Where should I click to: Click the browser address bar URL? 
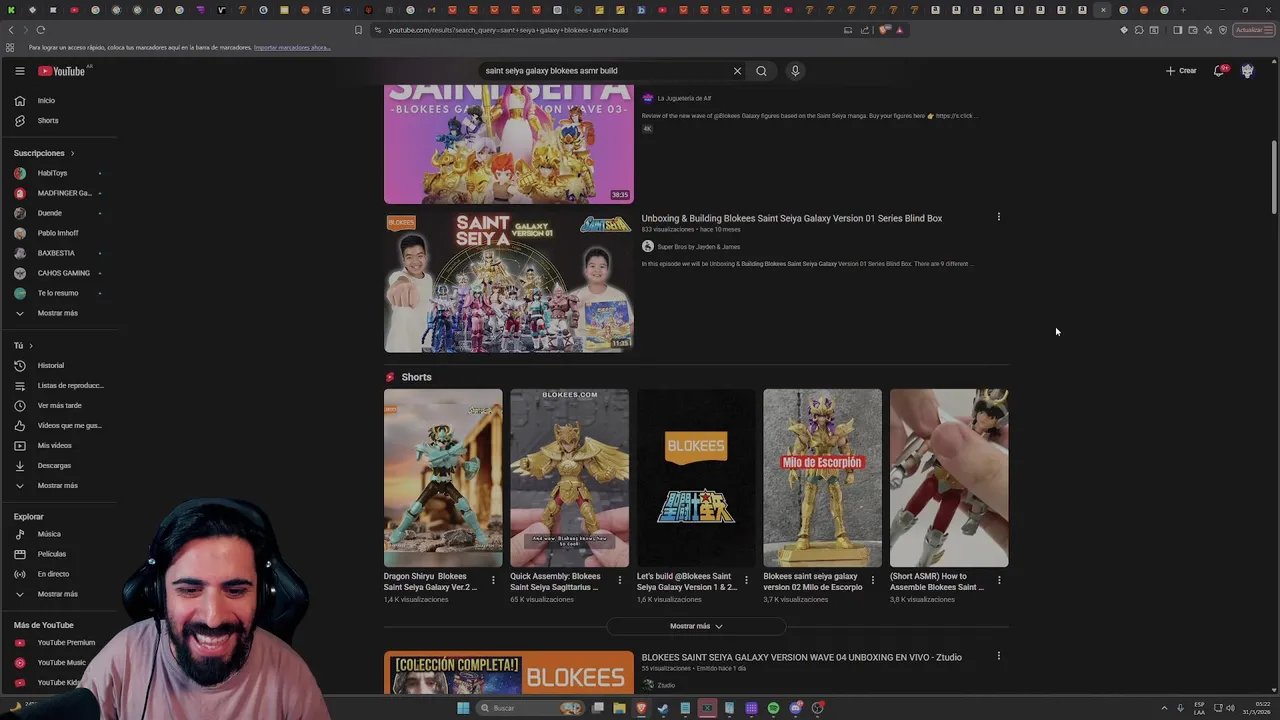click(x=508, y=30)
